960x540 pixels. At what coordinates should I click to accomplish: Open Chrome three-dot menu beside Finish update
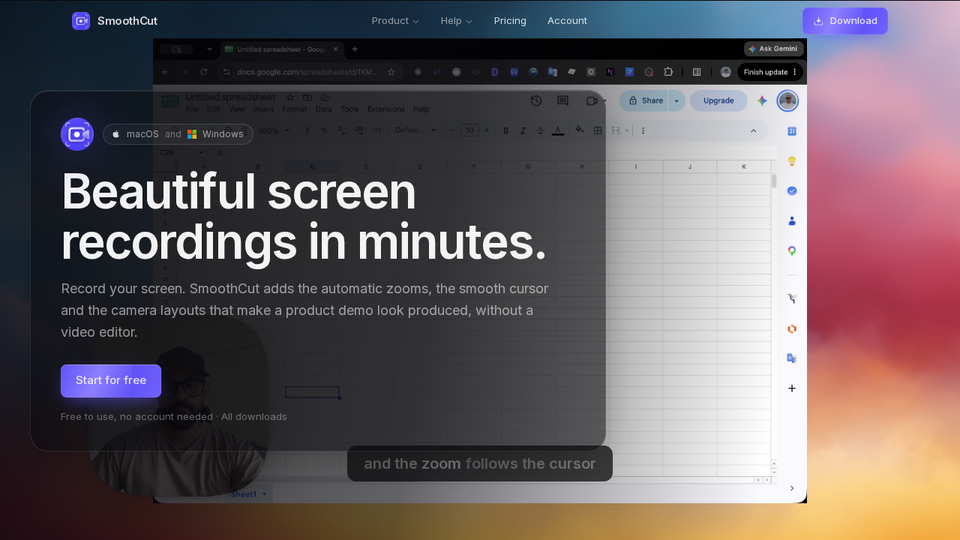(795, 72)
